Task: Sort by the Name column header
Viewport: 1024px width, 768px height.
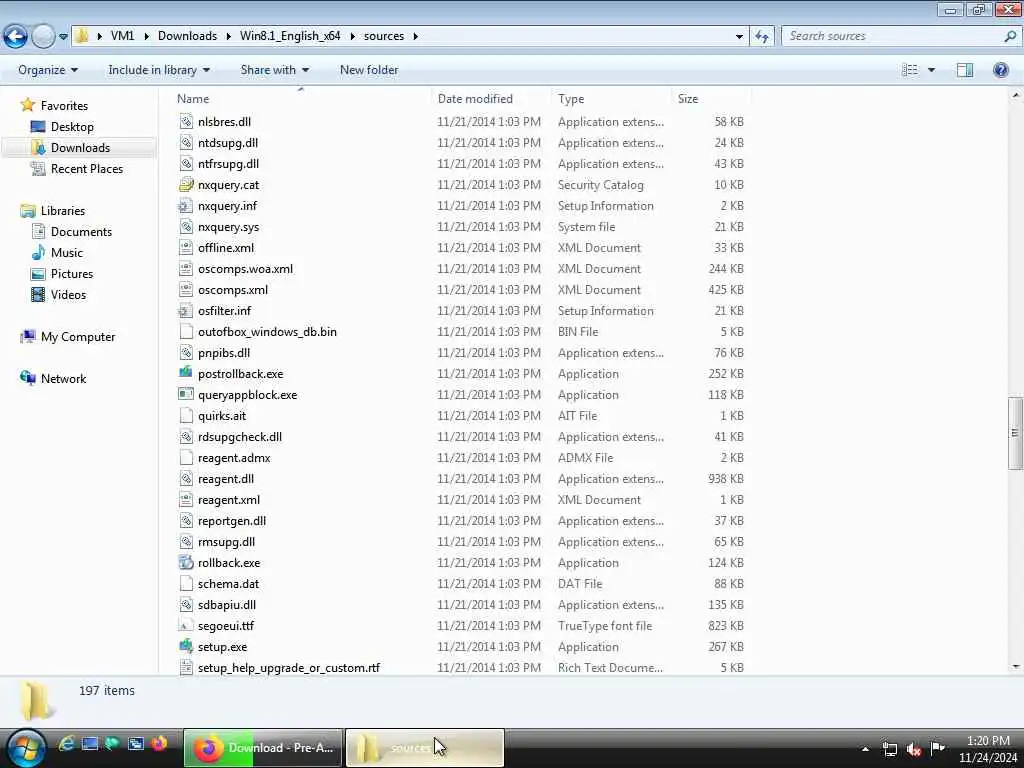Action: [x=193, y=99]
